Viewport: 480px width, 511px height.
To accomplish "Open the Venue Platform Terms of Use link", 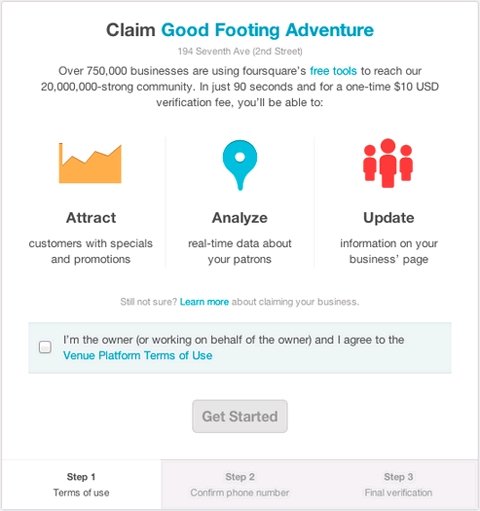I will point(138,355).
